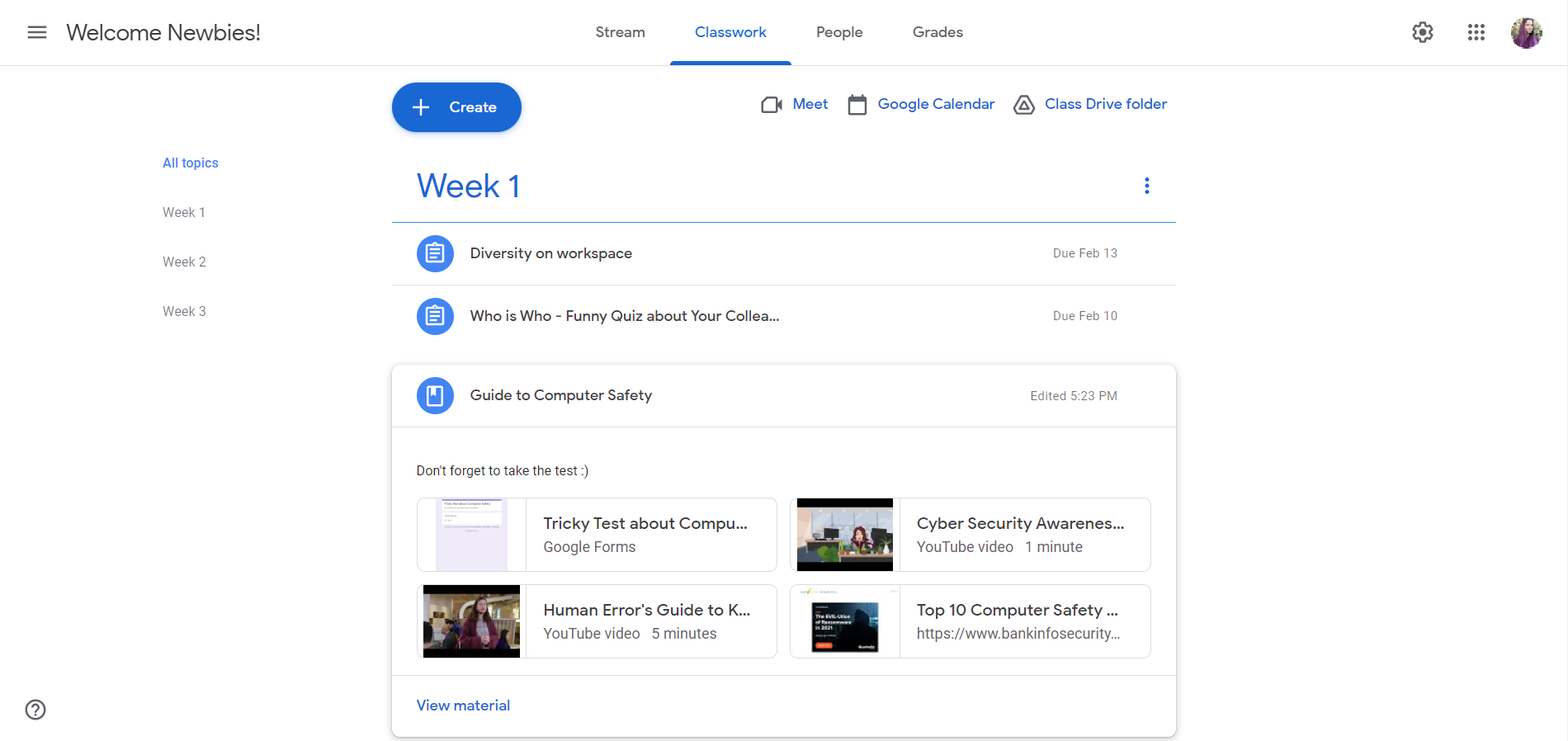The width and height of the screenshot is (1568, 741).
Task: Open the Week 1 topic heading
Action: pyautogui.click(x=468, y=186)
